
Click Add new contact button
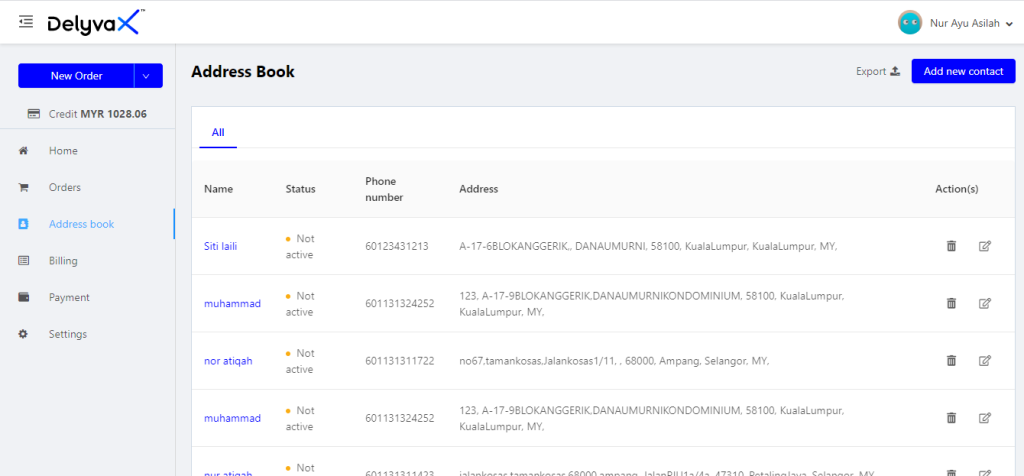(963, 71)
